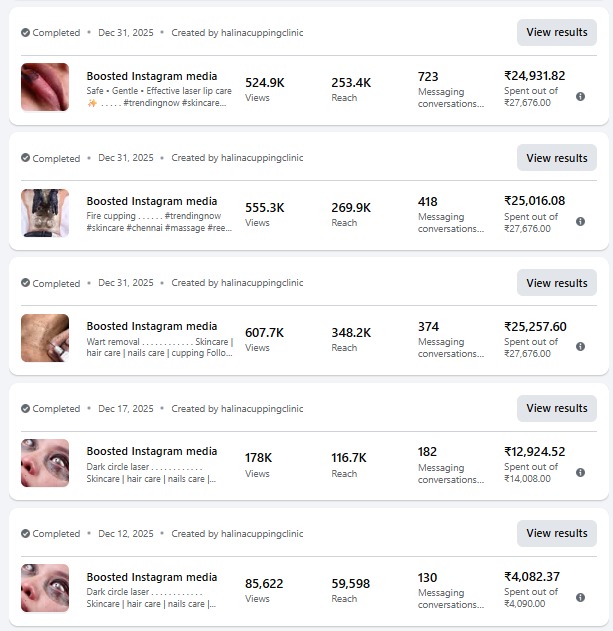Open the lips thumbnail image
Viewport: 613px width, 631px height.
pos(45,87)
